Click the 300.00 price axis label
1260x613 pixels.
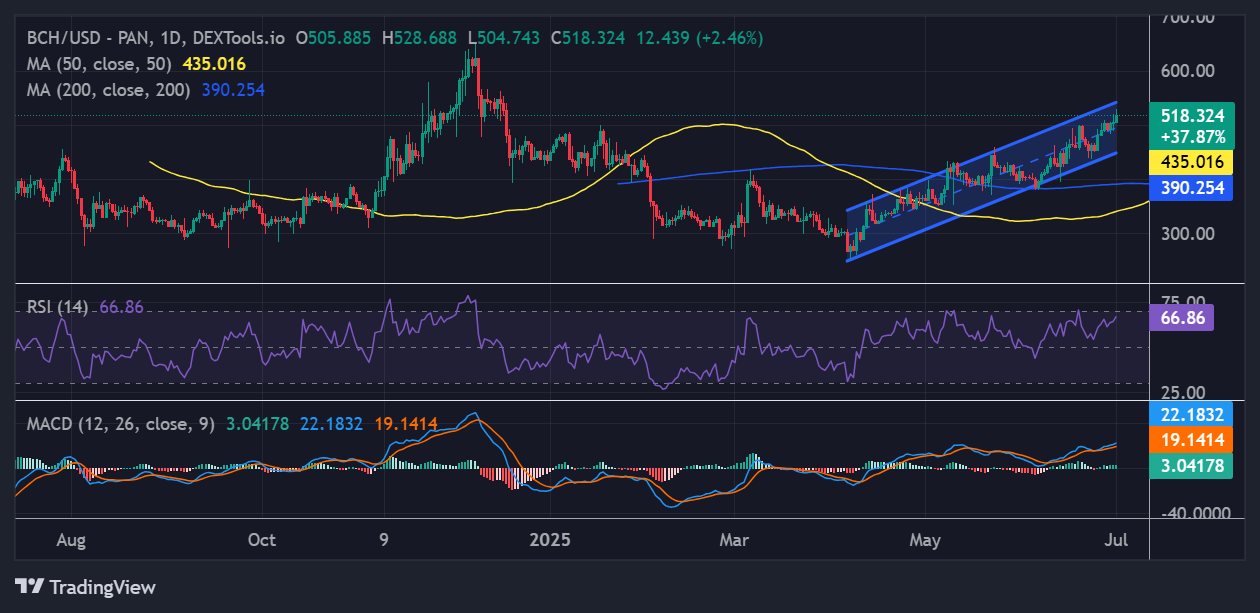1187,233
